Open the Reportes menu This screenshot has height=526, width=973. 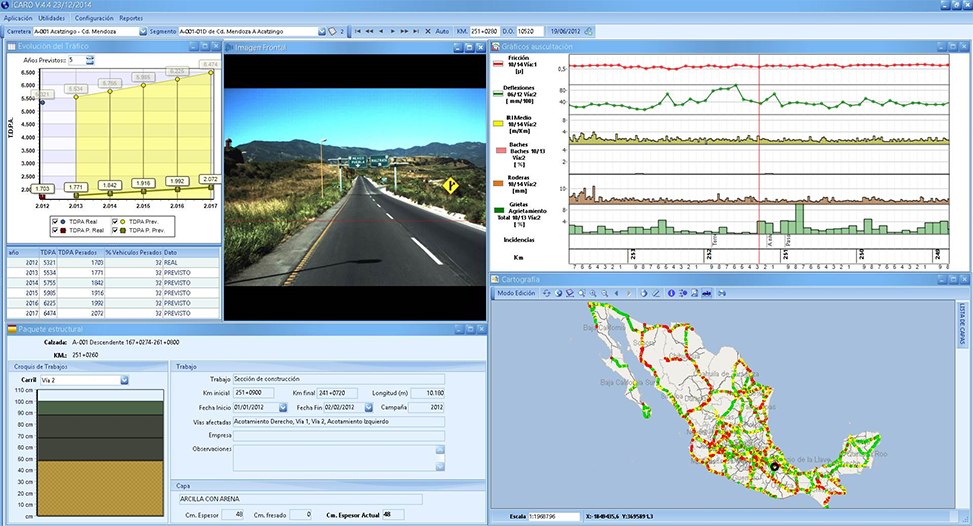[x=131, y=18]
